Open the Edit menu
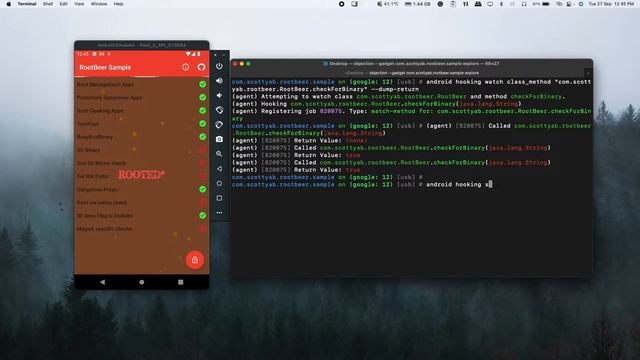The width and height of the screenshot is (640, 360). 64,4
